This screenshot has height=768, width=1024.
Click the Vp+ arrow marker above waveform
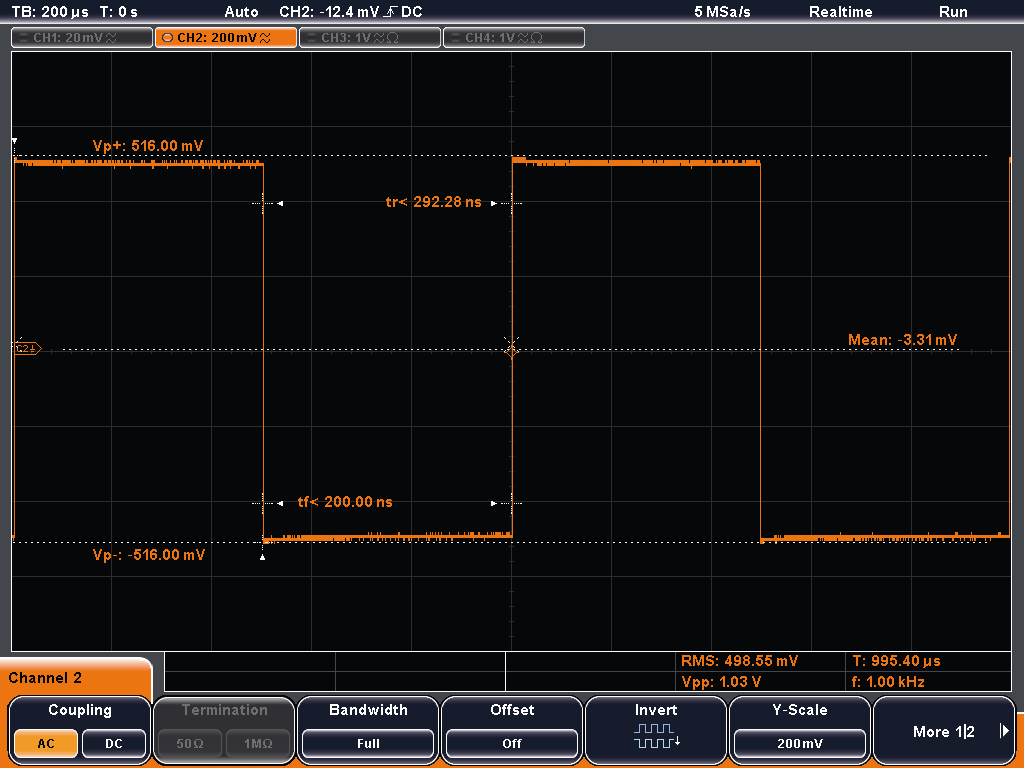tap(14, 142)
